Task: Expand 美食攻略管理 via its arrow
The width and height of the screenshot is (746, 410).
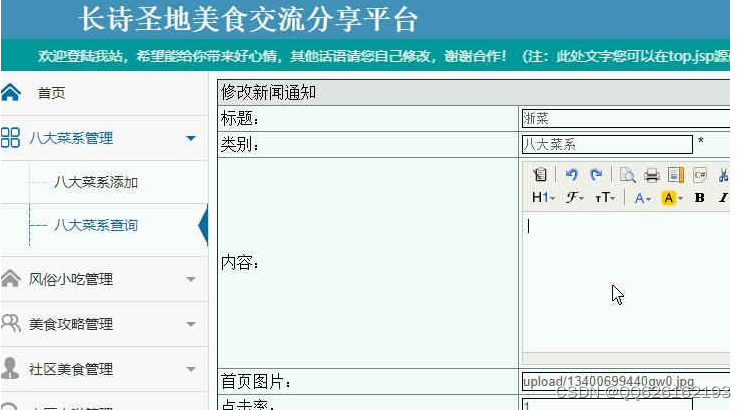Action: pos(191,324)
